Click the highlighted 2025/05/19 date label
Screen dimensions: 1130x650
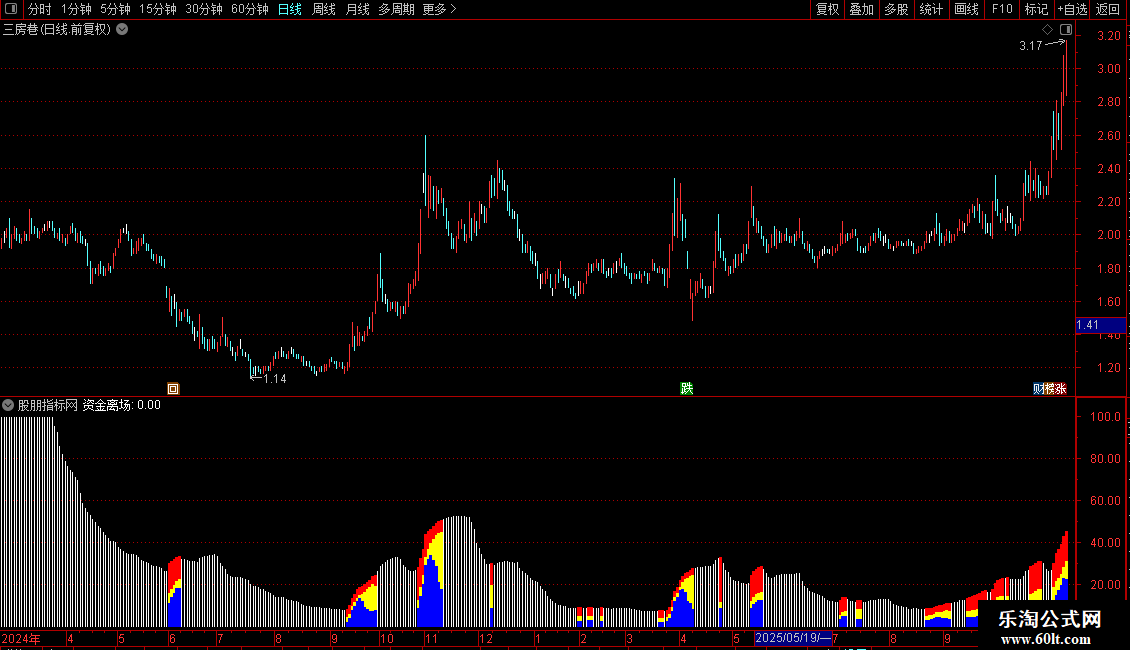793,638
